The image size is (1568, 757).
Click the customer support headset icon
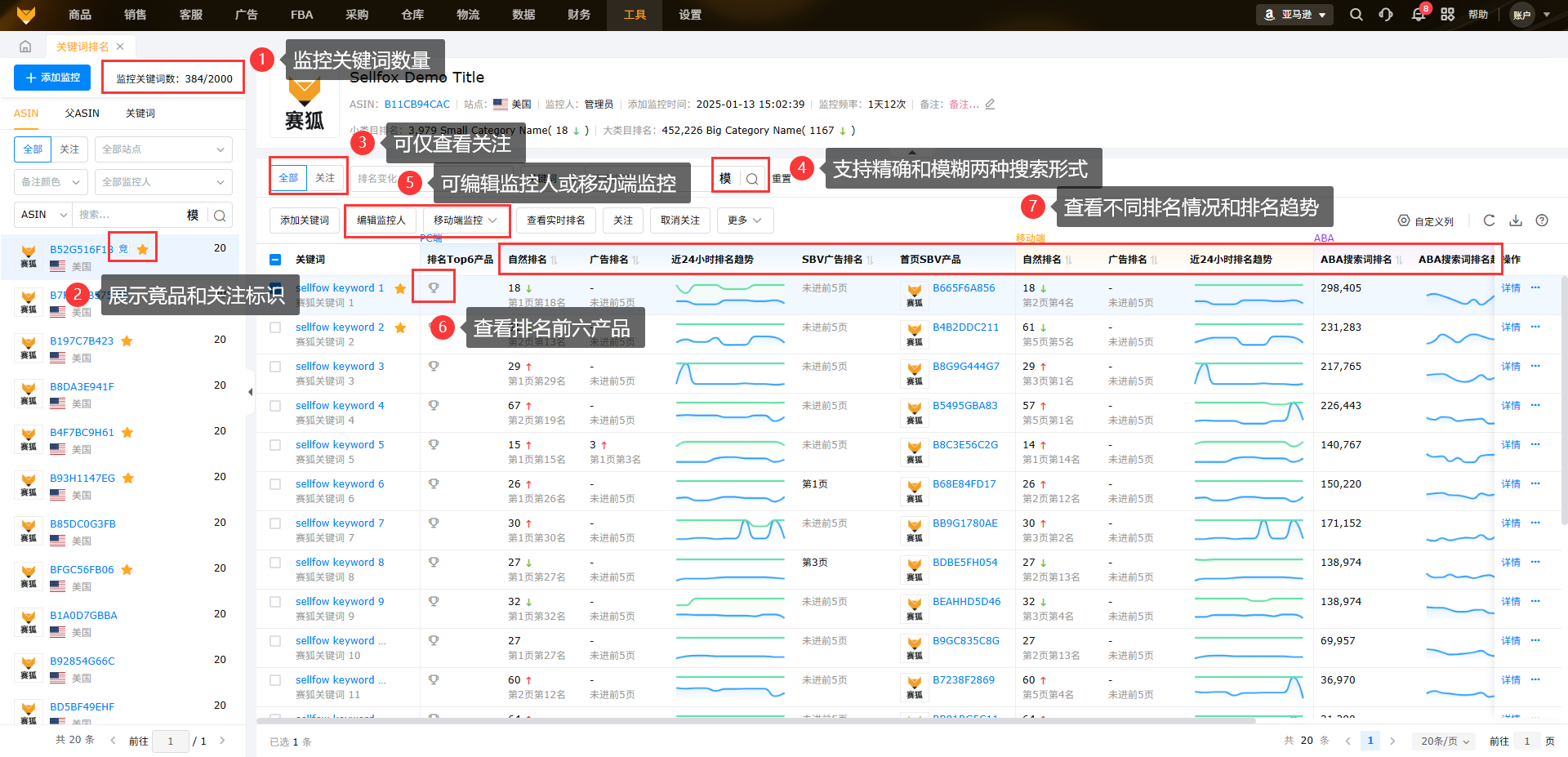click(x=1386, y=15)
